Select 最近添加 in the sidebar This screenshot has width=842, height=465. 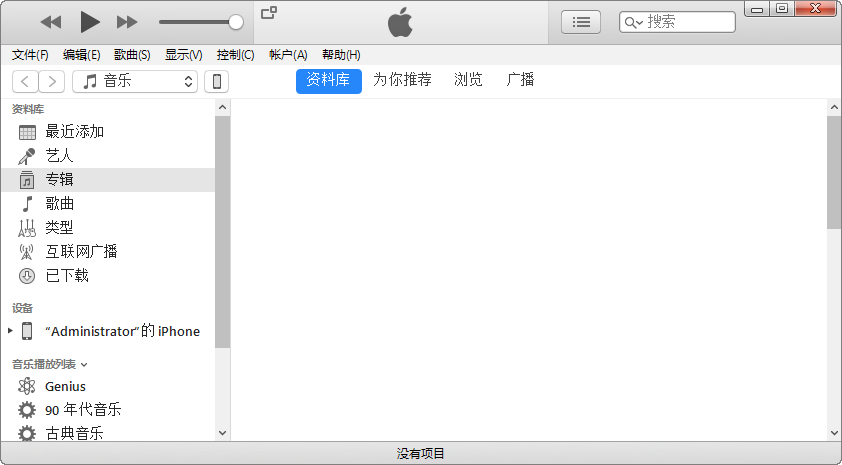click(108, 132)
